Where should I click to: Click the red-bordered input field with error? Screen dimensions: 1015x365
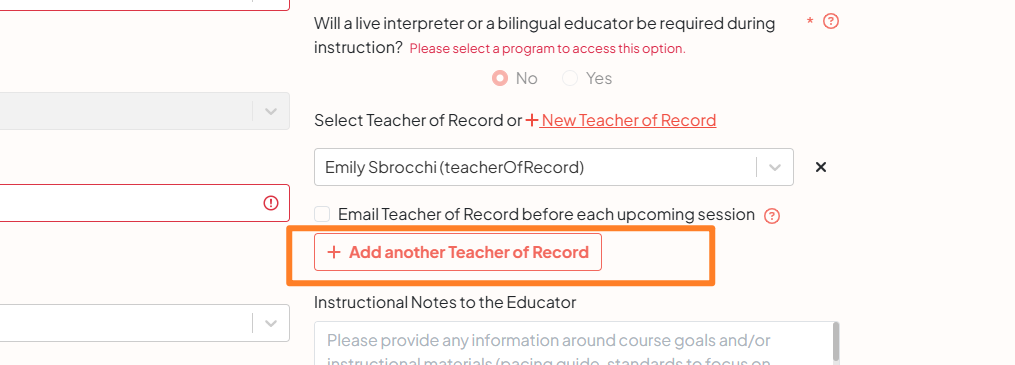[144, 203]
